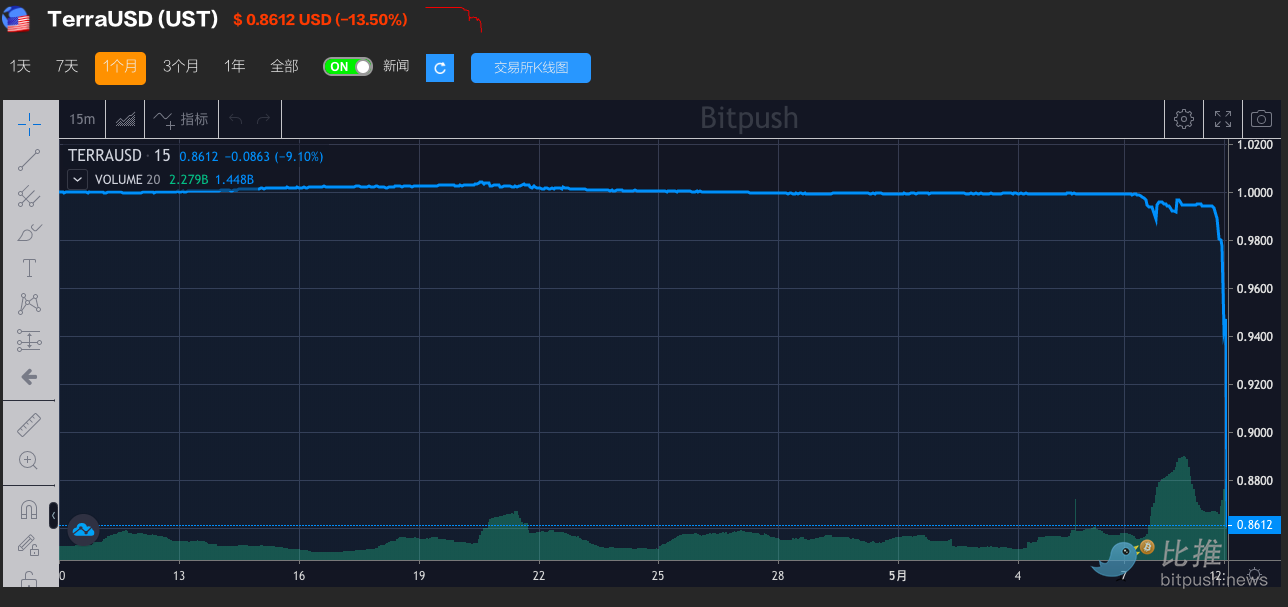Select the pitchfork drawing tool
This screenshot has height=607, width=1288.
(29, 197)
